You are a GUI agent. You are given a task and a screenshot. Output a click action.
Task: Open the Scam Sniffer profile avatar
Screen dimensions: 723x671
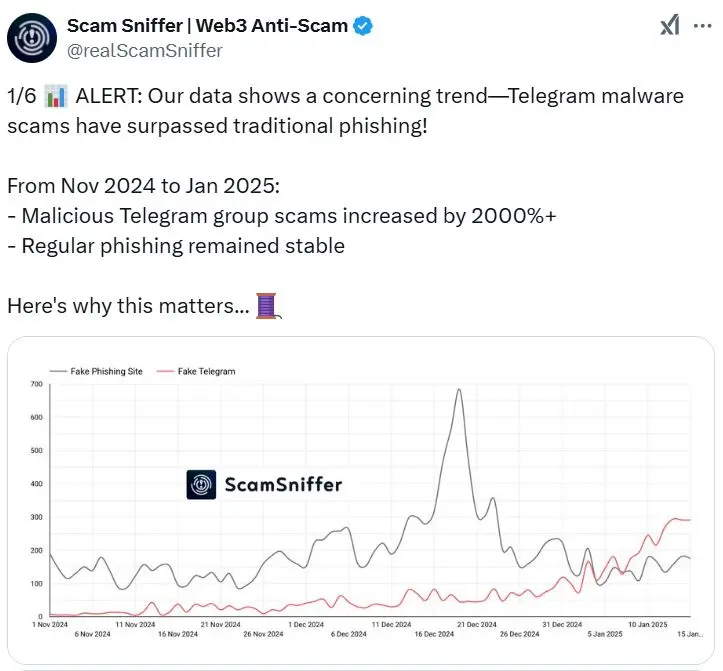tap(32, 38)
